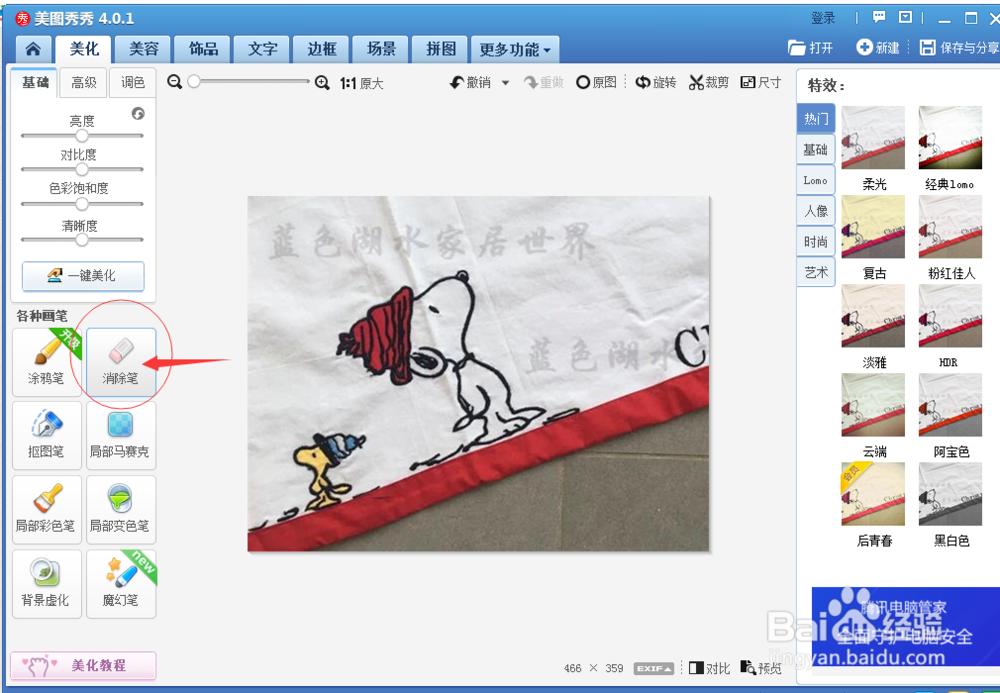Click 1:1 原大 actual size
The height and width of the screenshot is (693, 1000).
362,84
